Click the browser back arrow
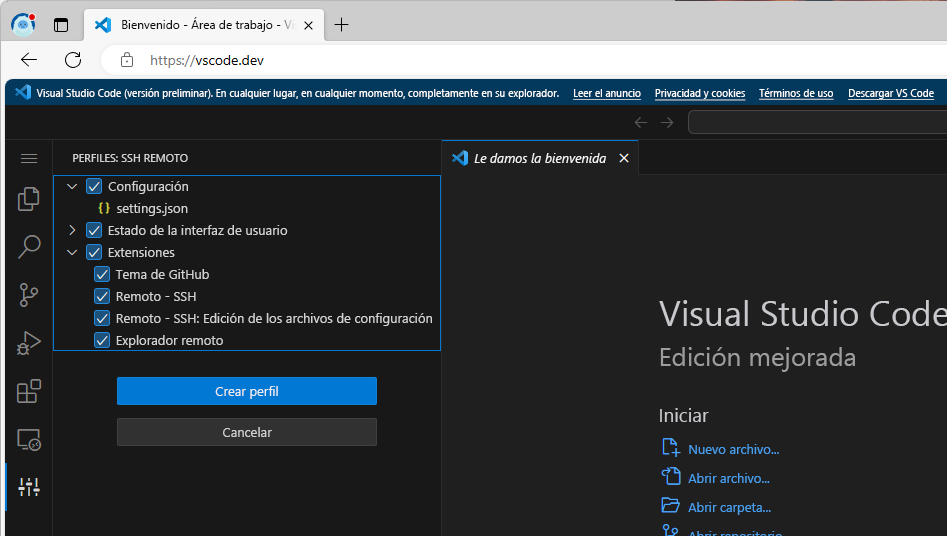 [x=29, y=60]
